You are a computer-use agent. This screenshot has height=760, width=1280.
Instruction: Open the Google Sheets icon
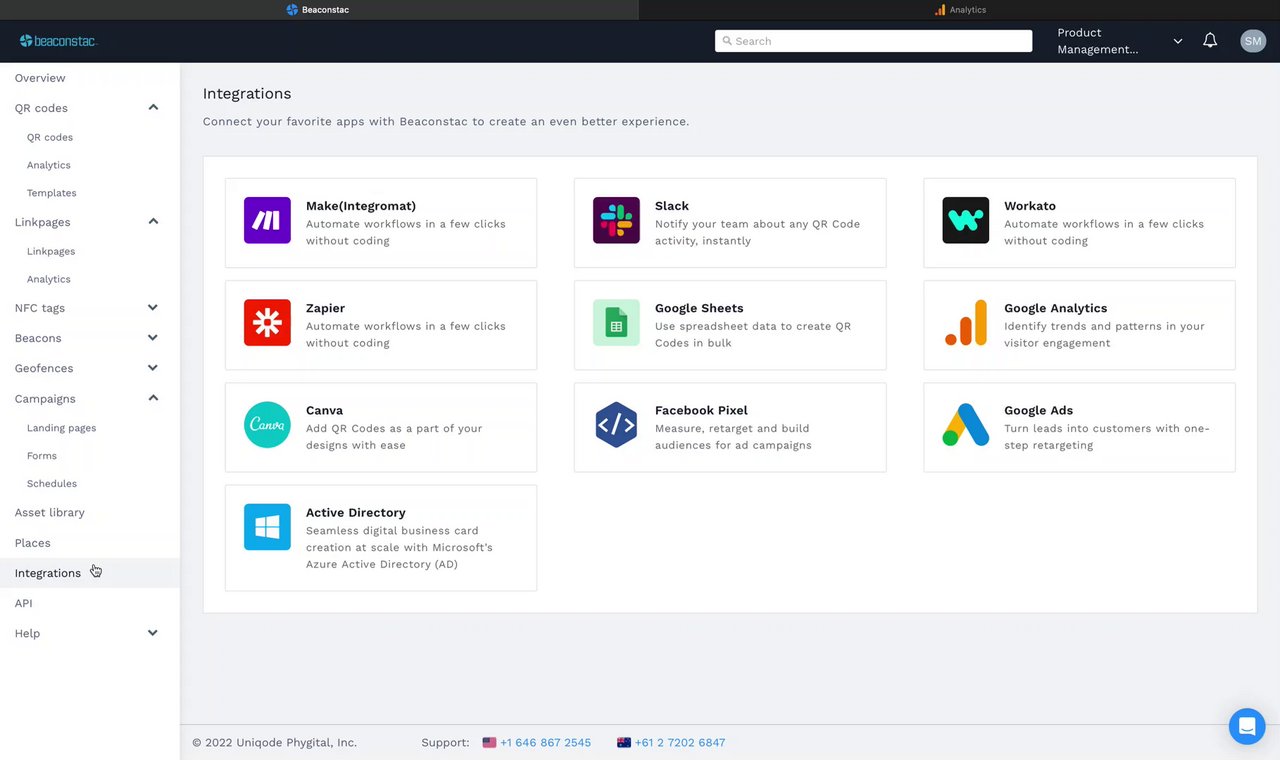pos(616,323)
